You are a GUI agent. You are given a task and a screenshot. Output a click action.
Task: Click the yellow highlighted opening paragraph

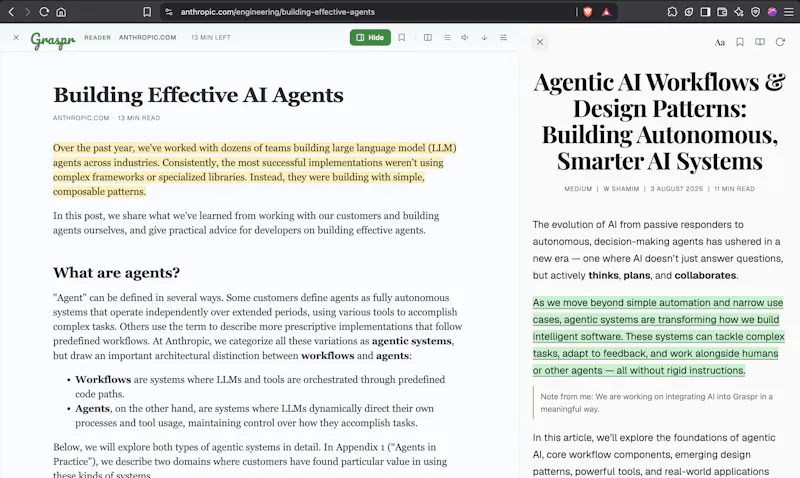[x=255, y=169]
